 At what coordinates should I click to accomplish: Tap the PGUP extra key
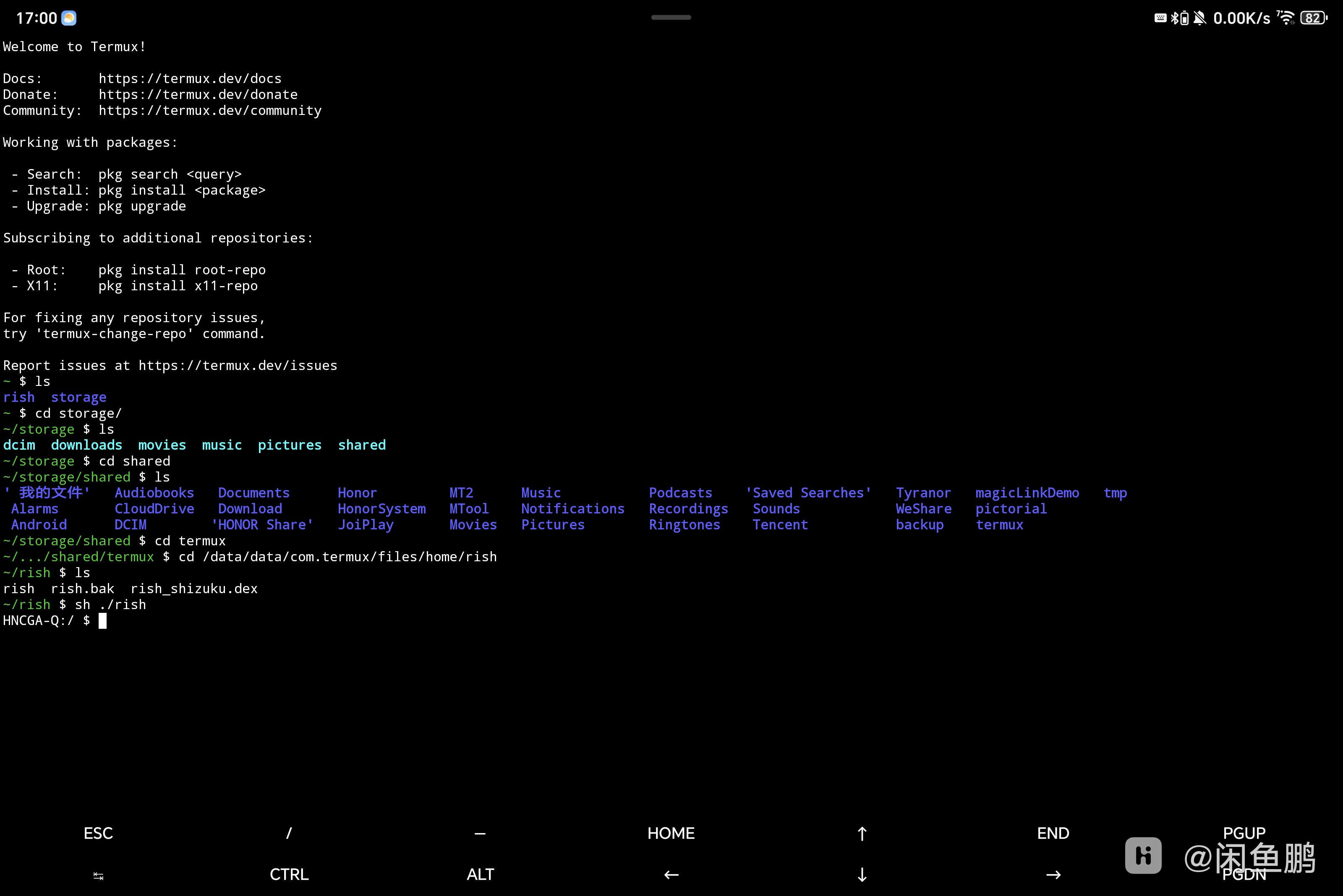[x=1244, y=833]
